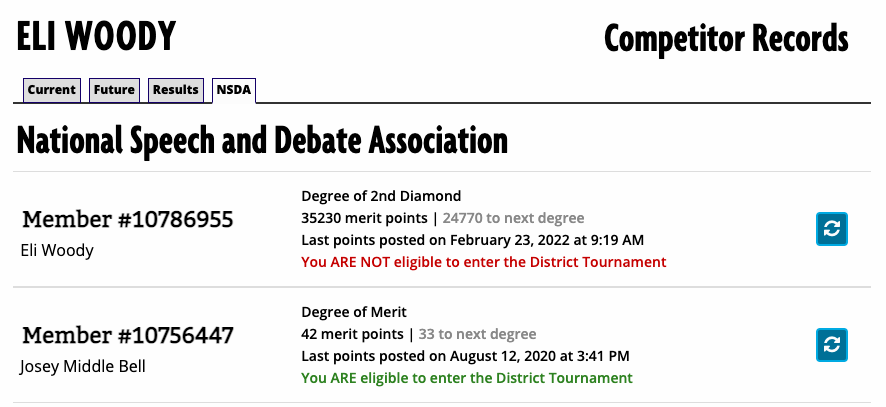886x407 pixels.
Task: Click the NSDA tab
Action: coord(234,90)
